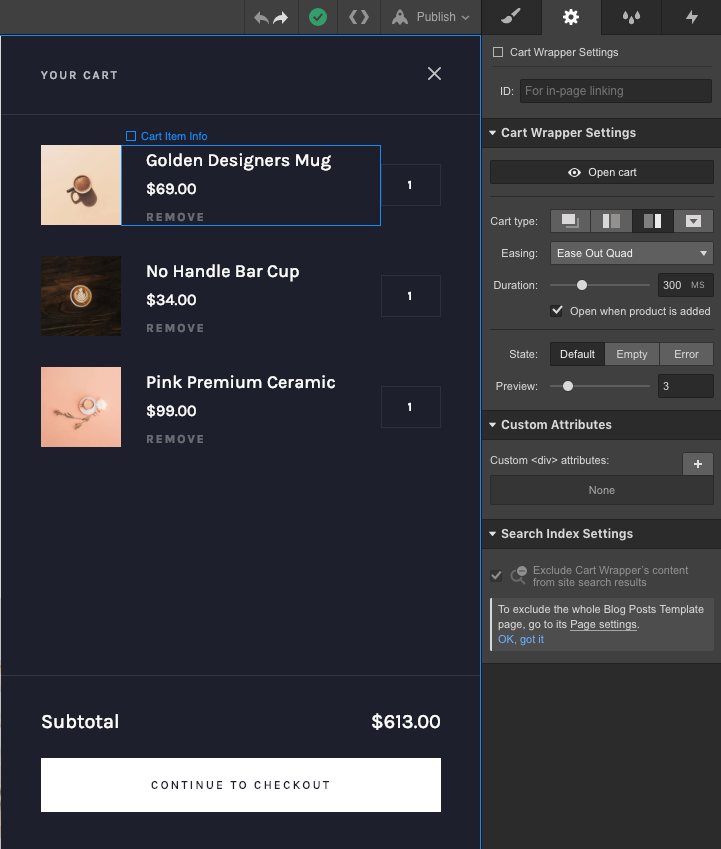Click the green status checkmark icon

click(x=318, y=17)
